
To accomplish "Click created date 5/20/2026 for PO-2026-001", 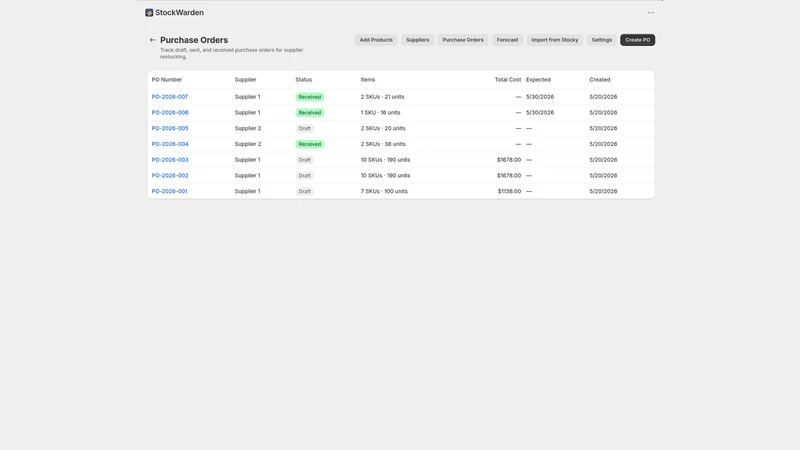I will click(x=603, y=191).
